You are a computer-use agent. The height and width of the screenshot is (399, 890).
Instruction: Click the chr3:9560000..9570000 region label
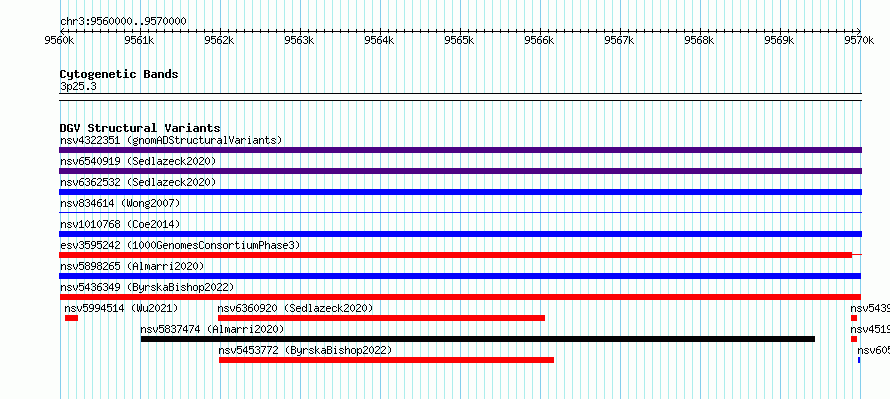tap(123, 21)
